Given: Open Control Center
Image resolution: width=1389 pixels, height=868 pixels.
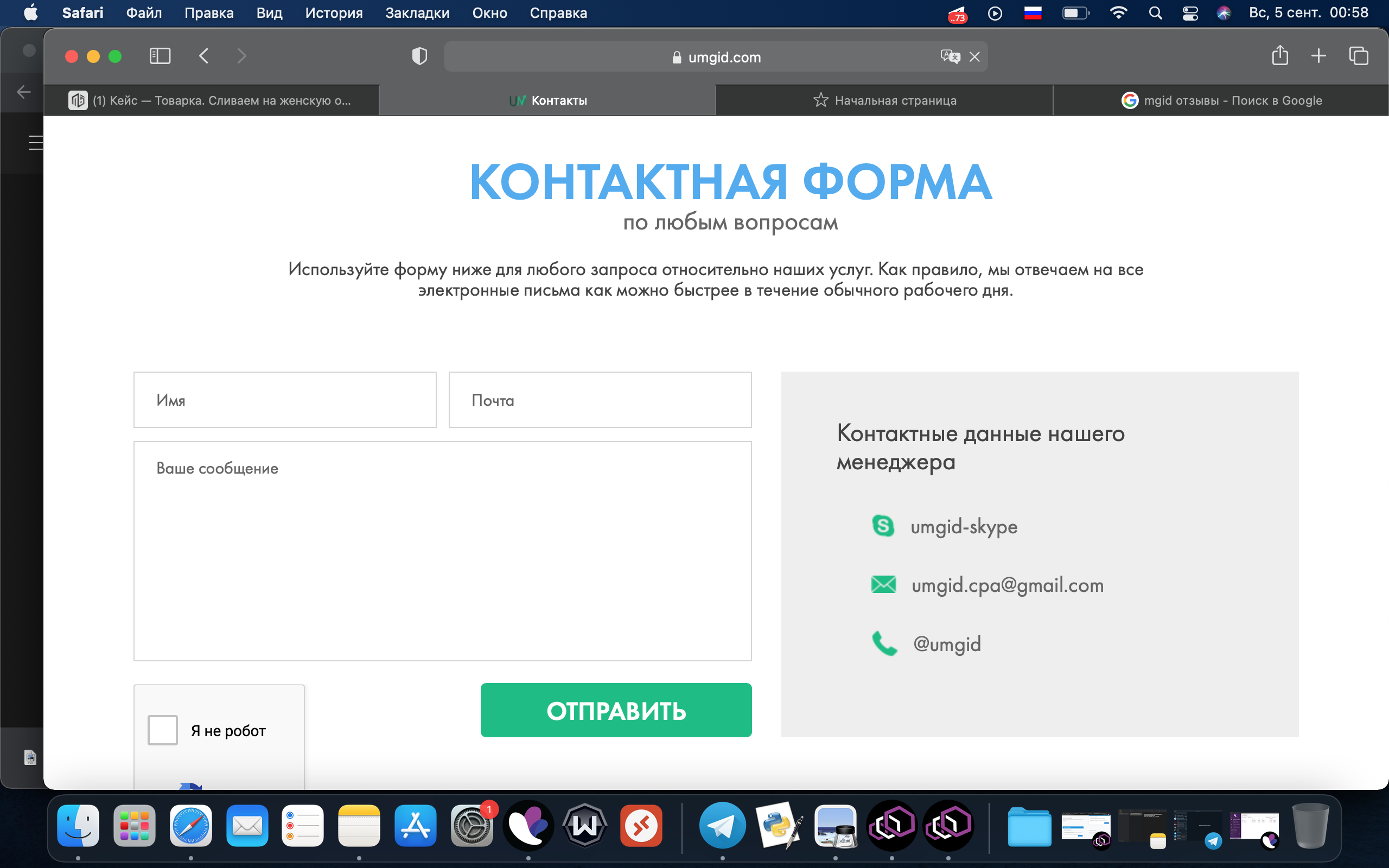Looking at the screenshot, I should (x=1190, y=12).
